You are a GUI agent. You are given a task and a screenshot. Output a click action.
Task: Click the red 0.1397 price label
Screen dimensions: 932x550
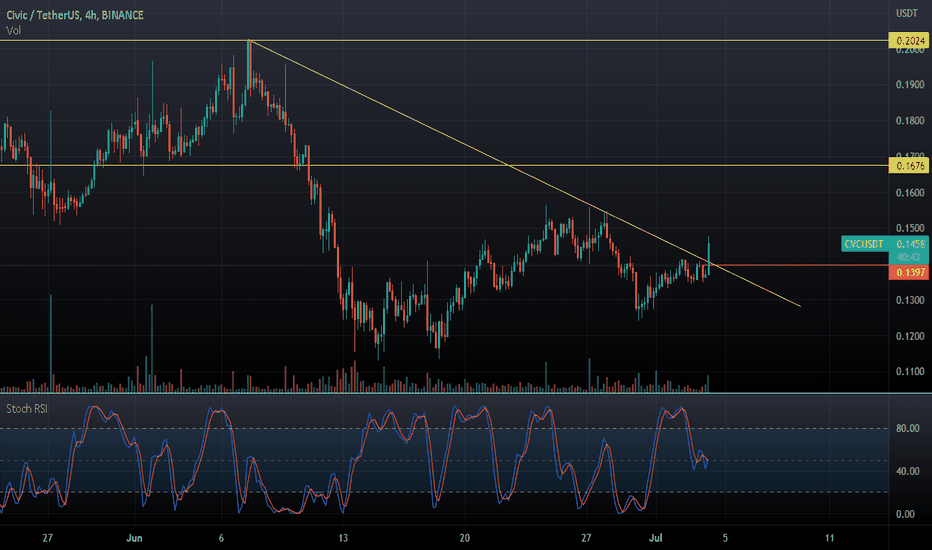(908, 272)
